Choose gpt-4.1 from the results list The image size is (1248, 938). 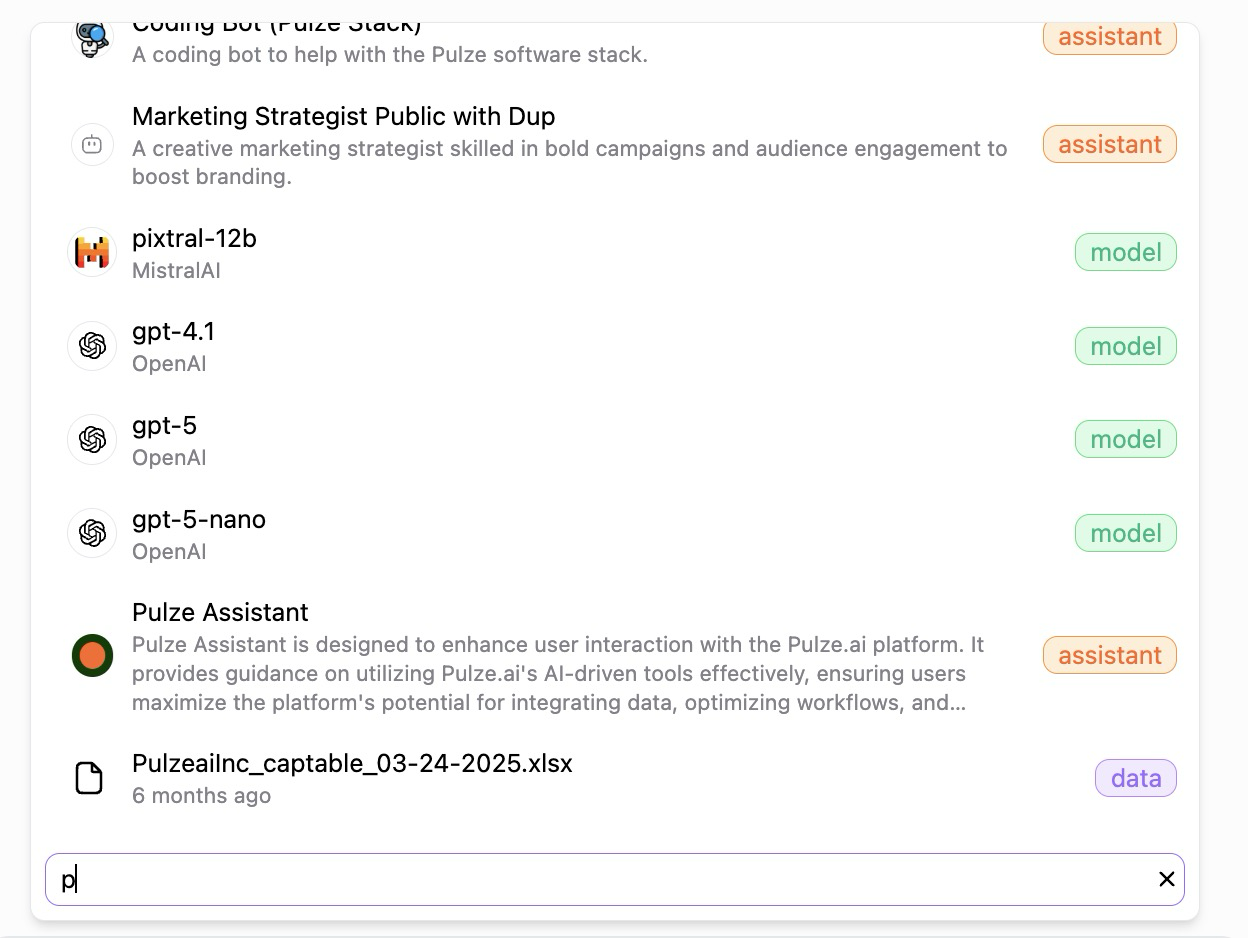(173, 332)
